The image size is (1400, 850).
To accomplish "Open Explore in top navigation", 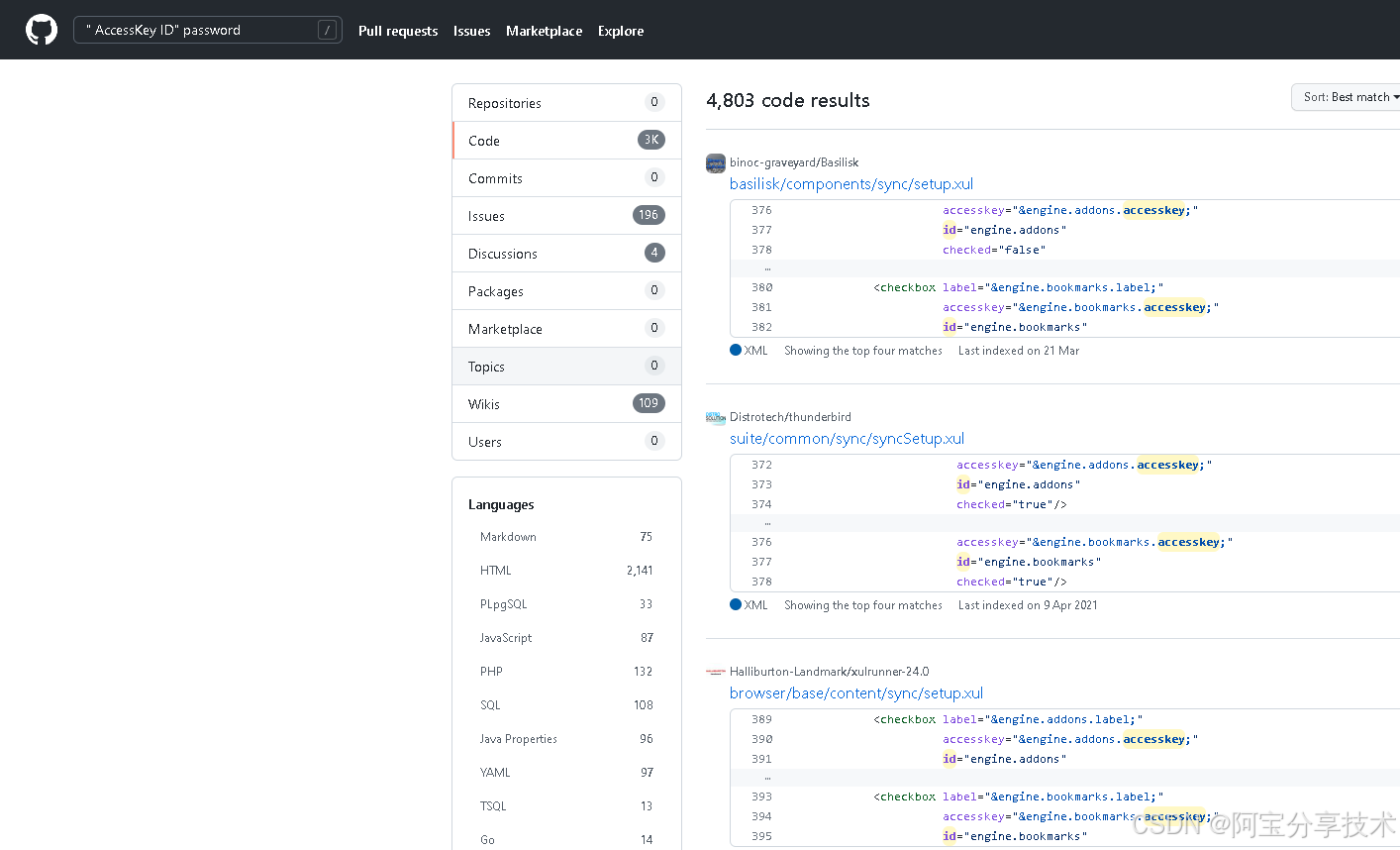I will 621,31.
